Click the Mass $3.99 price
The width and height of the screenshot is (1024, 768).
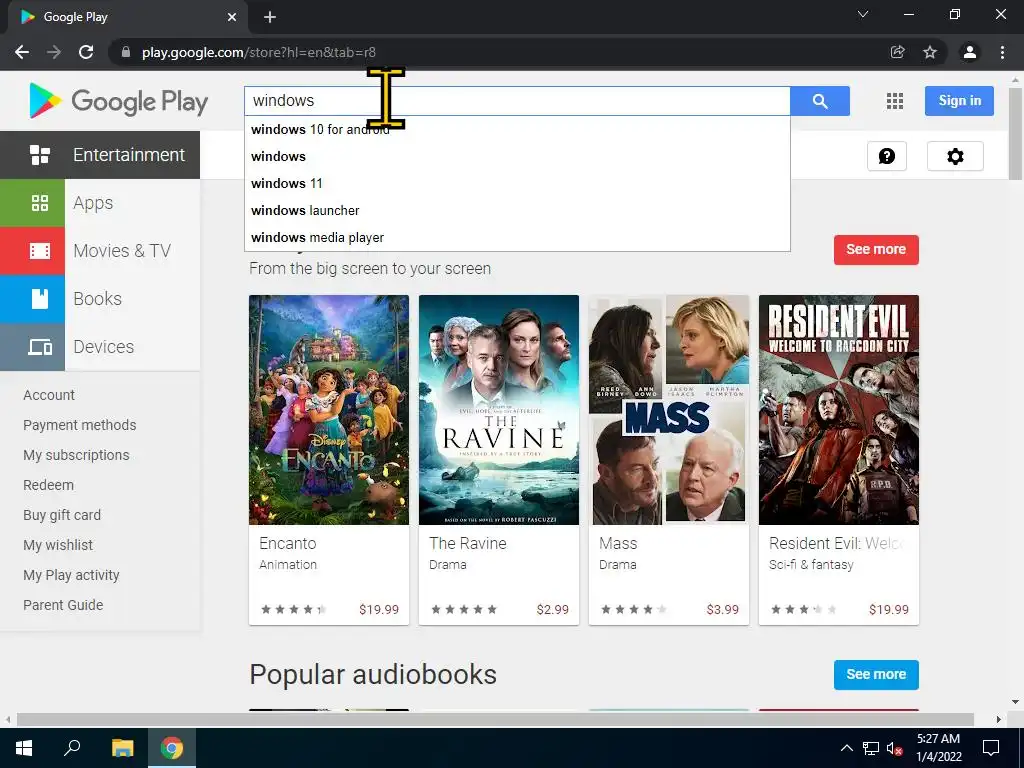tap(722, 609)
